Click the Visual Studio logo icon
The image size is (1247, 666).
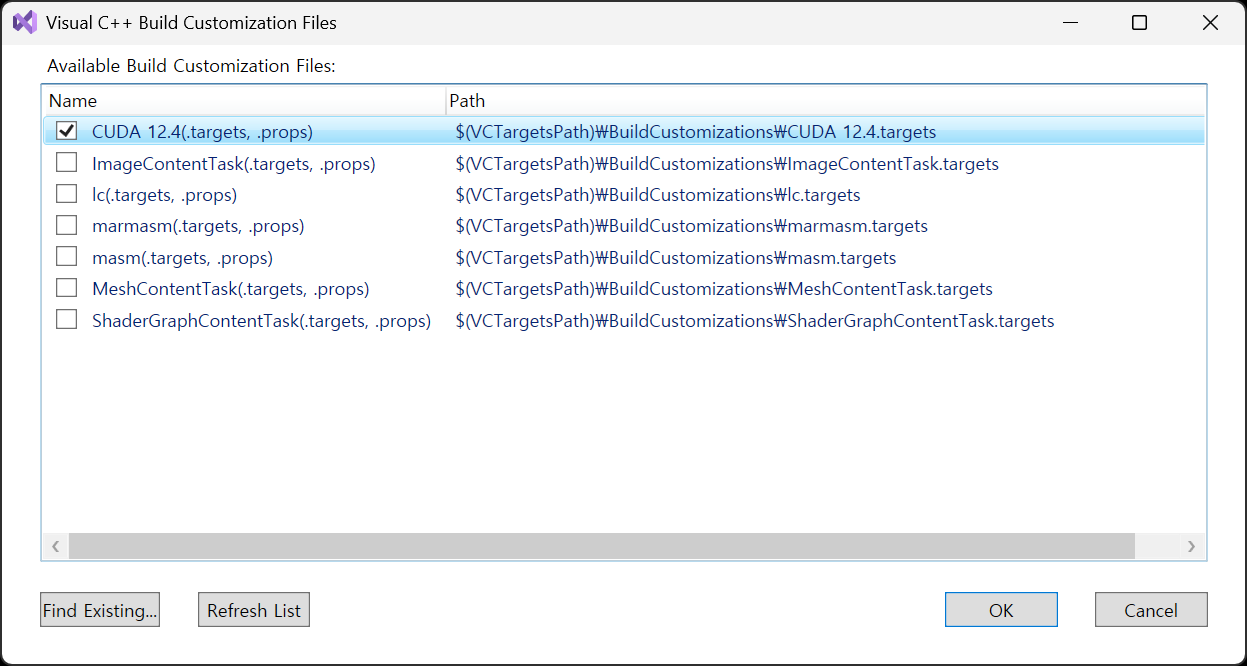(25, 22)
